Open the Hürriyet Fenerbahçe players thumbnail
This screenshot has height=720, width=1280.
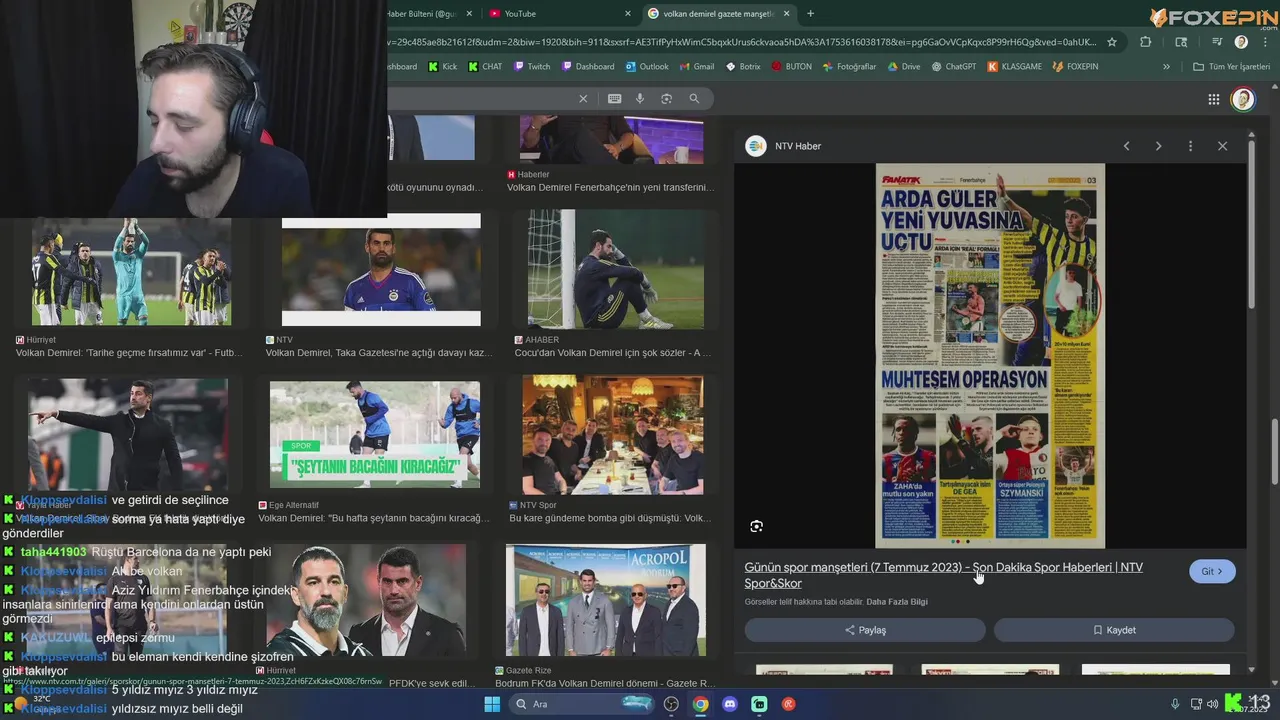(x=131, y=271)
